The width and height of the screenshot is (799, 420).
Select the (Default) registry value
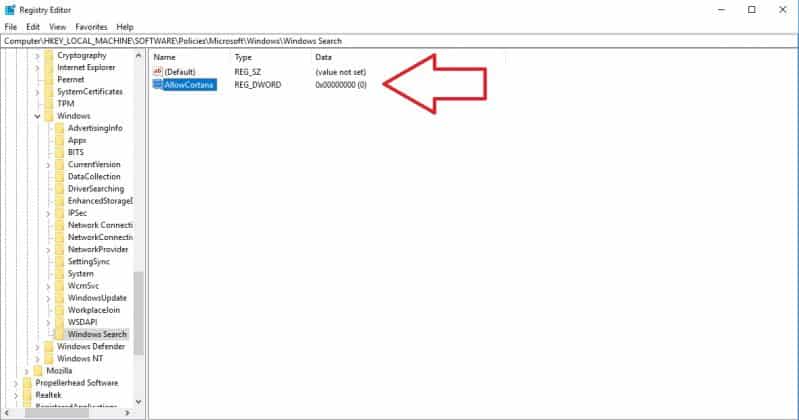(x=180, y=72)
